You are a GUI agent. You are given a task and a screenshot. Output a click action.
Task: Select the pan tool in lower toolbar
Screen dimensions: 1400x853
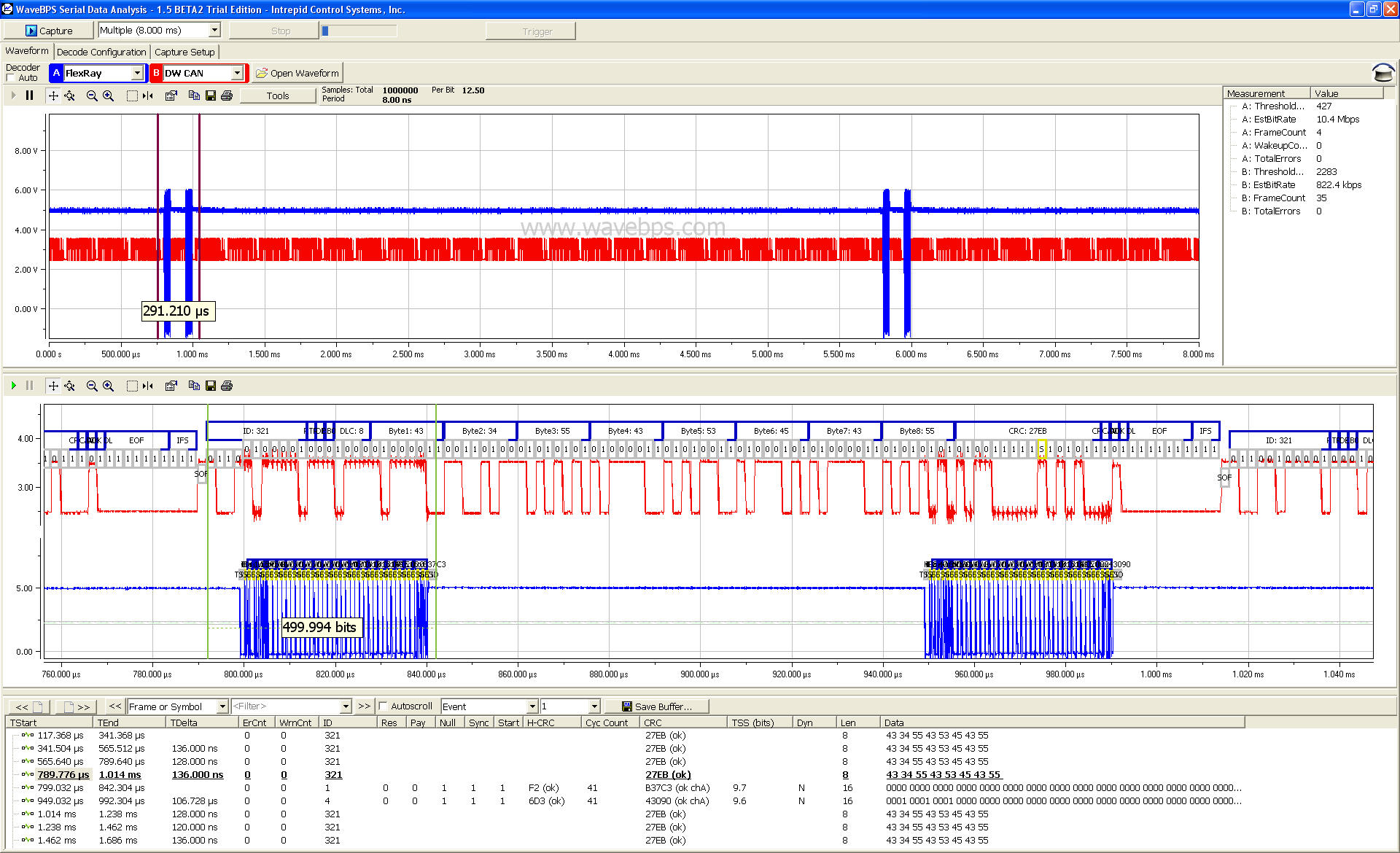coord(53,386)
